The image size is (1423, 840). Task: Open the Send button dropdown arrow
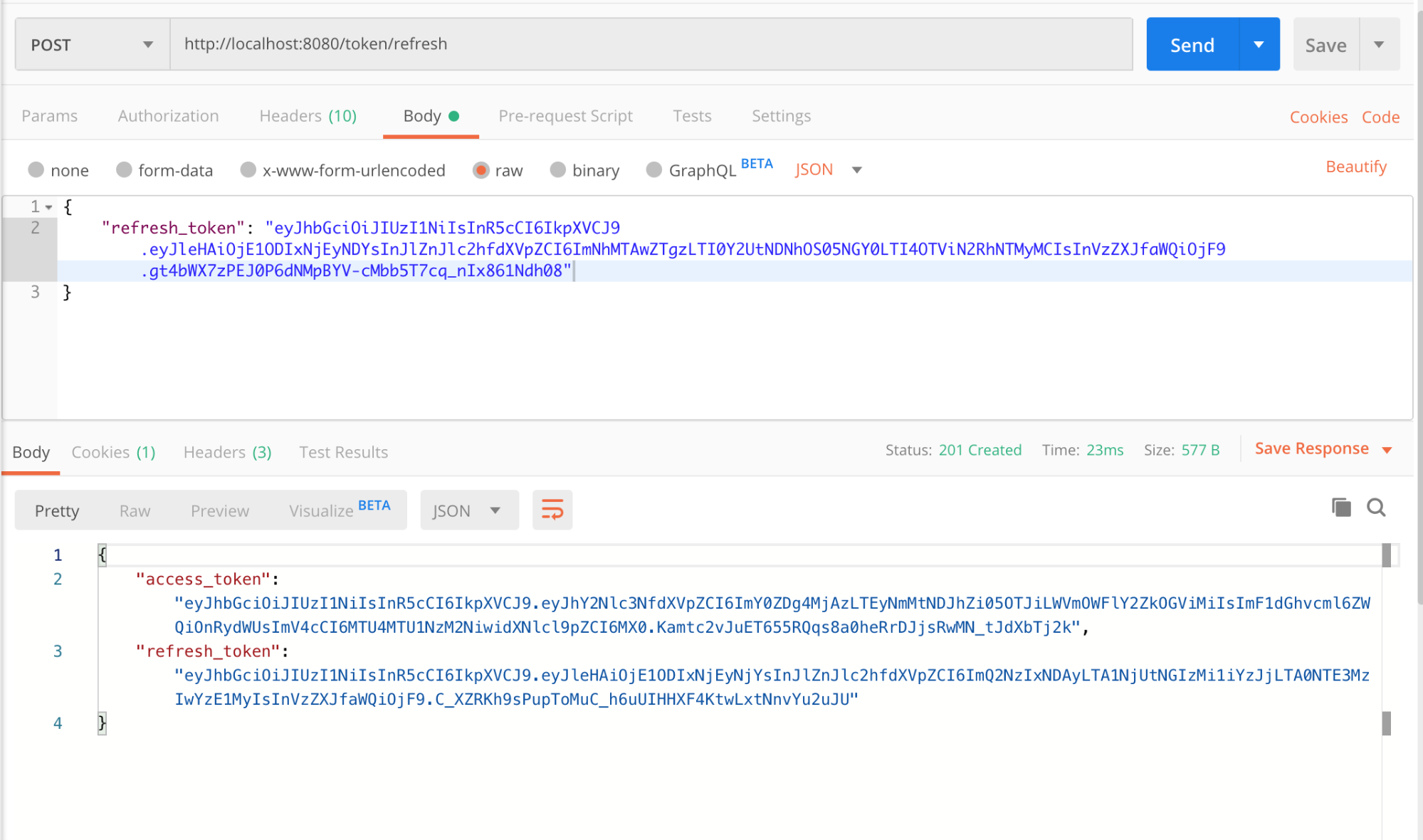coord(1259,43)
